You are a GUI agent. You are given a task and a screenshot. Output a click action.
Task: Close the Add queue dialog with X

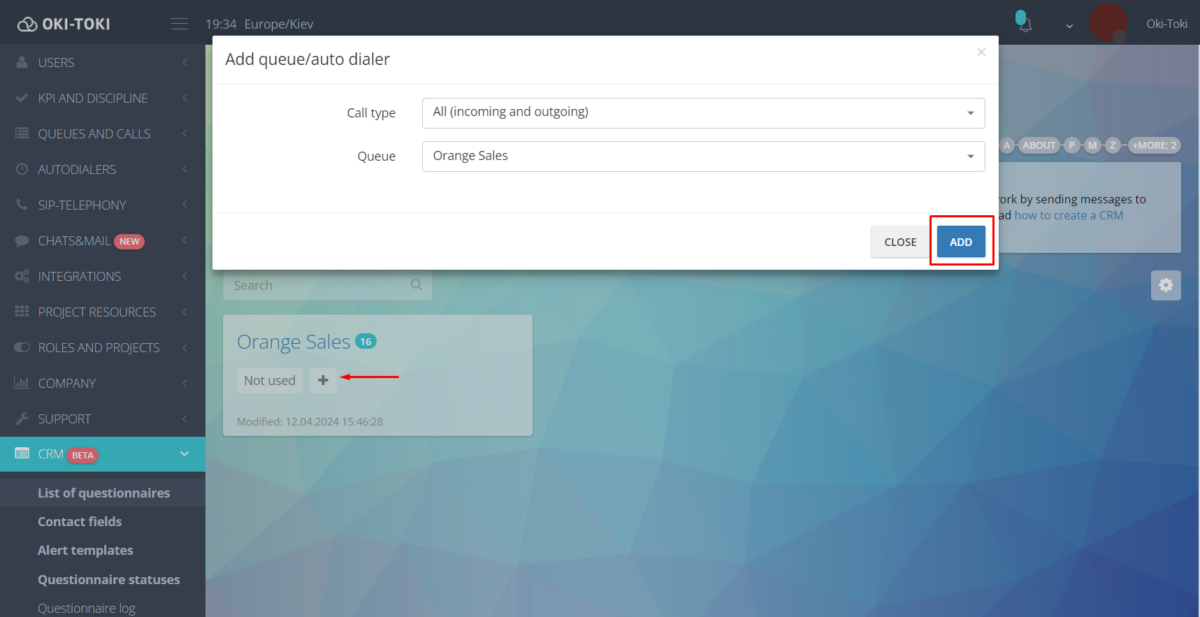pyautogui.click(x=981, y=52)
